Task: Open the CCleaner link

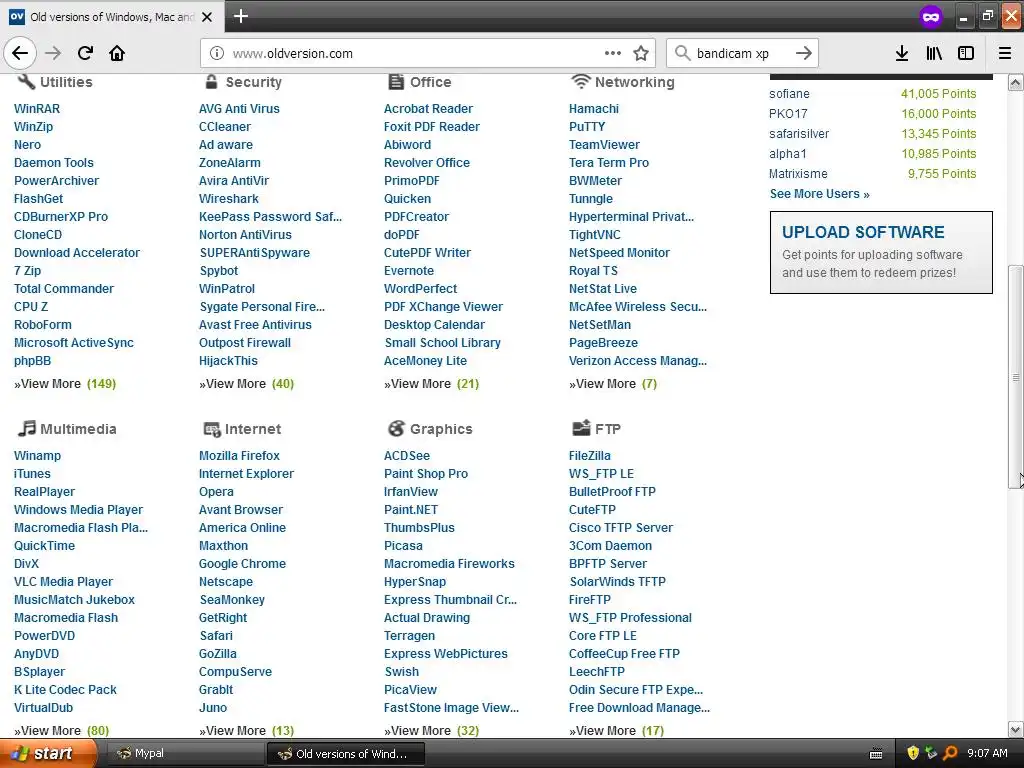Action: coord(225,127)
